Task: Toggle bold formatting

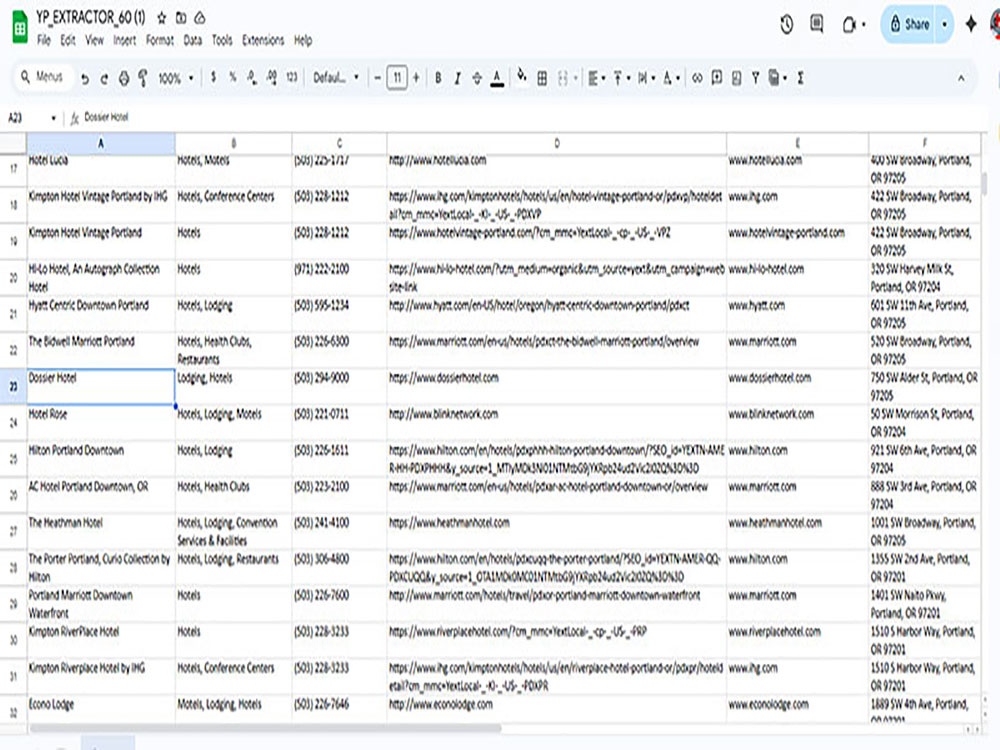Action: coord(438,78)
